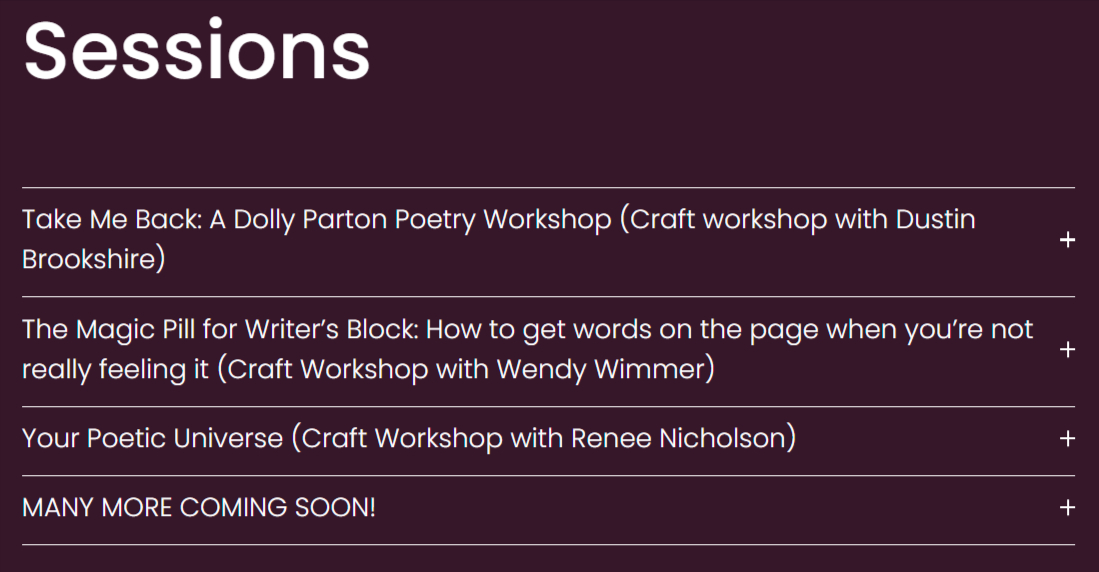Image resolution: width=1099 pixels, height=572 pixels.
Task: Click the Sessions heading
Action: (x=197, y=50)
